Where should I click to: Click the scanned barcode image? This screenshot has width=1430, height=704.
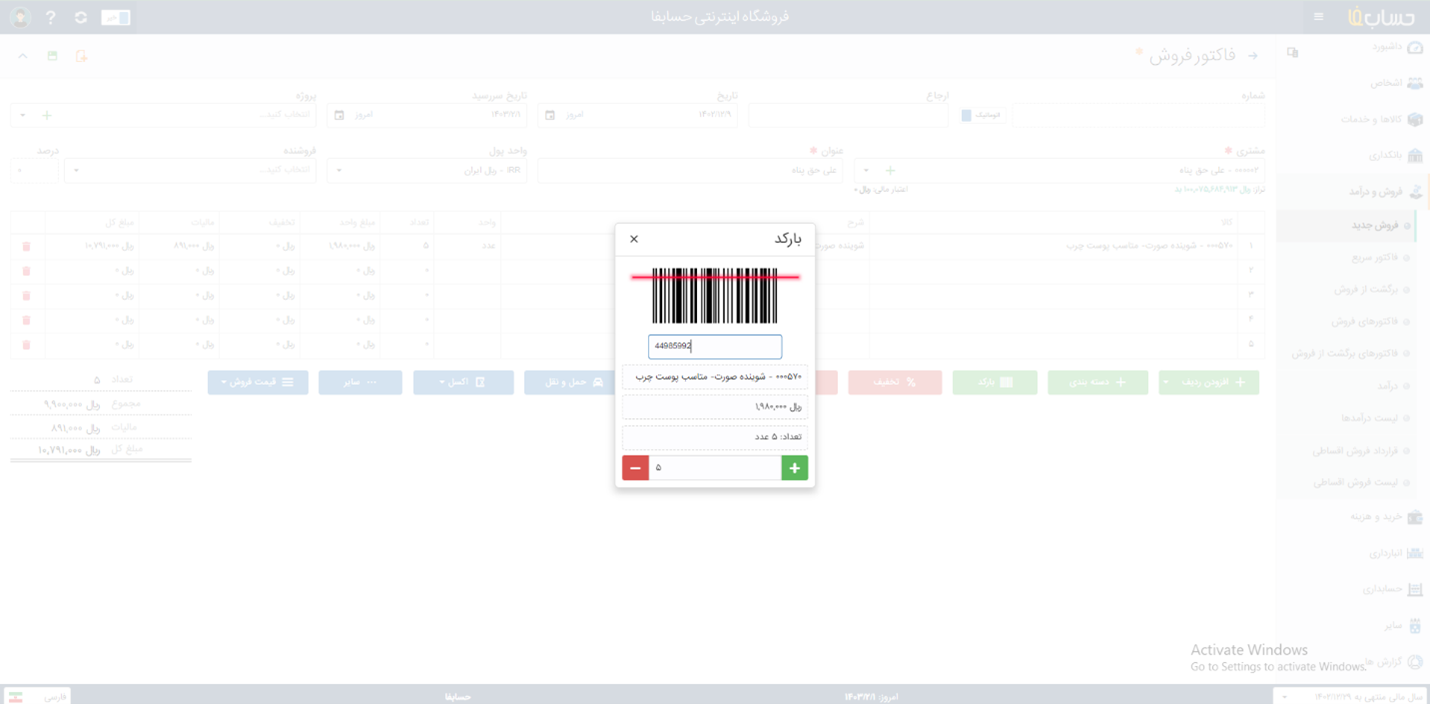coord(715,295)
